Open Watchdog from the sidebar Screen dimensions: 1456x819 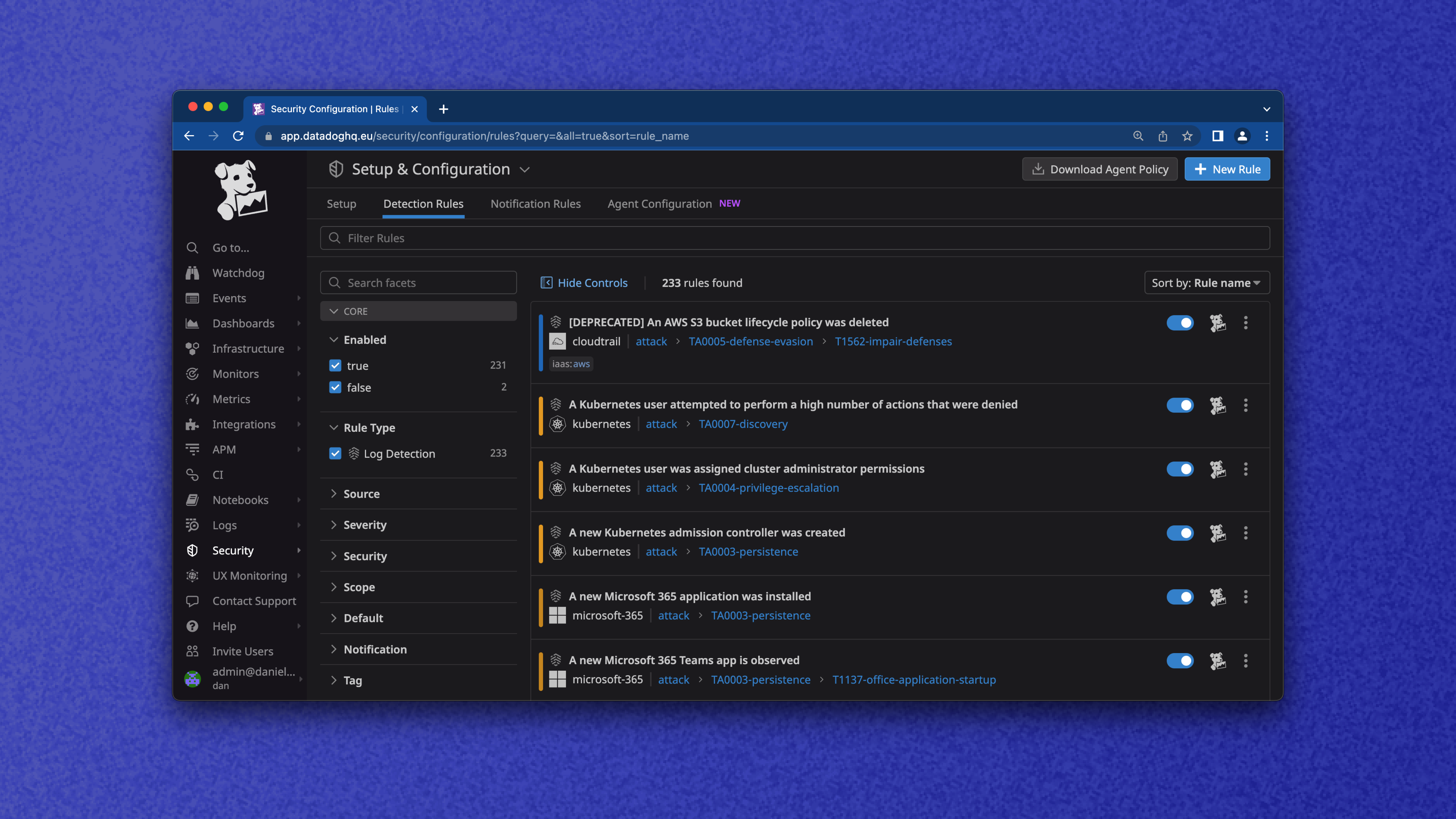(238, 273)
